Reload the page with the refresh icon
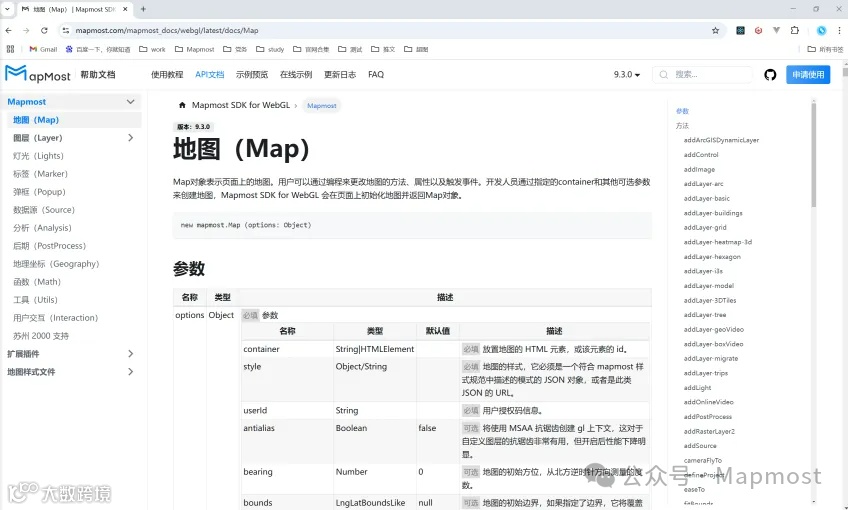 [44, 31]
